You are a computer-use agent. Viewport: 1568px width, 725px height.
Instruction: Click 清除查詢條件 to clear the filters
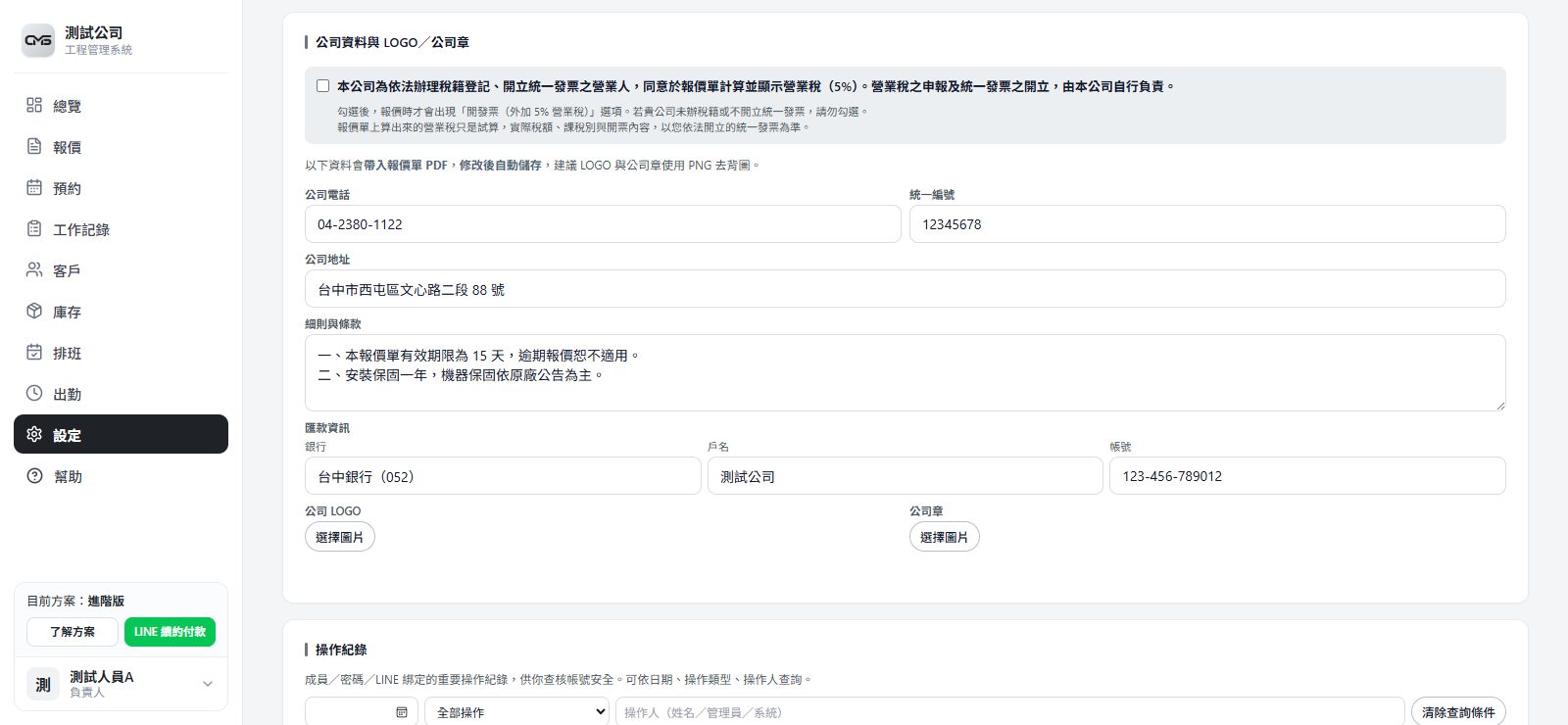[x=1458, y=712]
